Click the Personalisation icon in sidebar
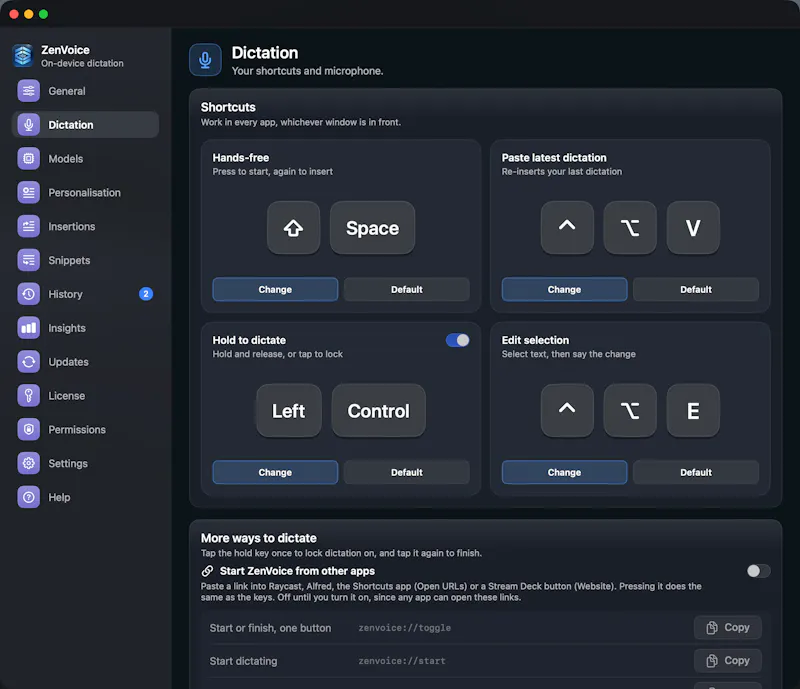Image resolution: width=800 pixels, height=689 pixels. click(x=29, y=192)
